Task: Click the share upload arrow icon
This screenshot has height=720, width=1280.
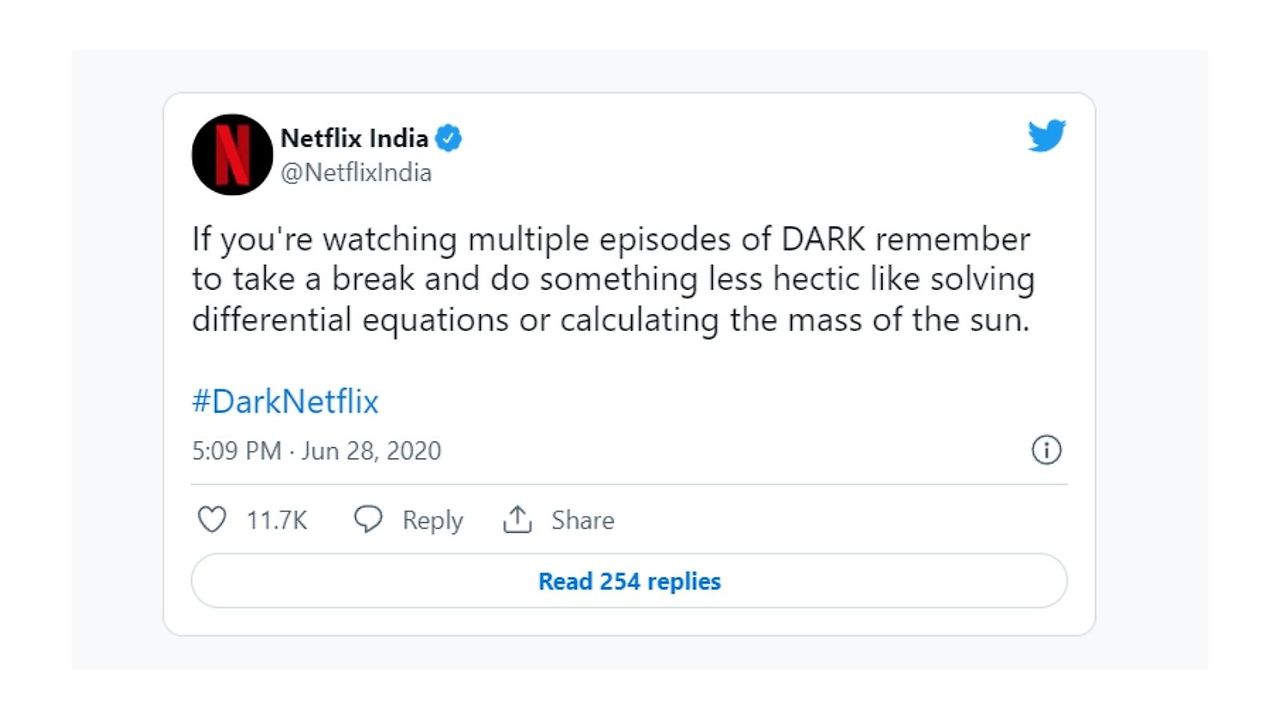Action: click(x=518, y=519)
